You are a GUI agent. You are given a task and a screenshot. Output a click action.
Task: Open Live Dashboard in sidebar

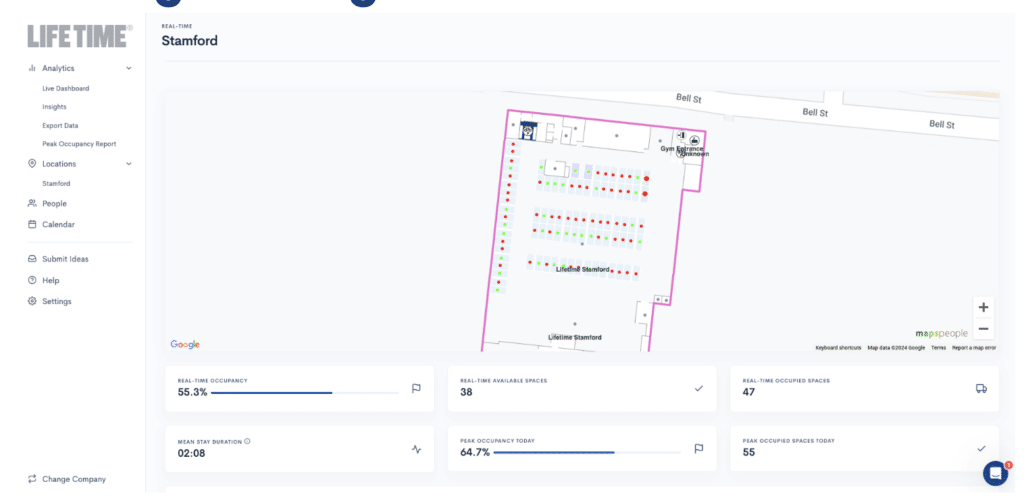point(65,88)
